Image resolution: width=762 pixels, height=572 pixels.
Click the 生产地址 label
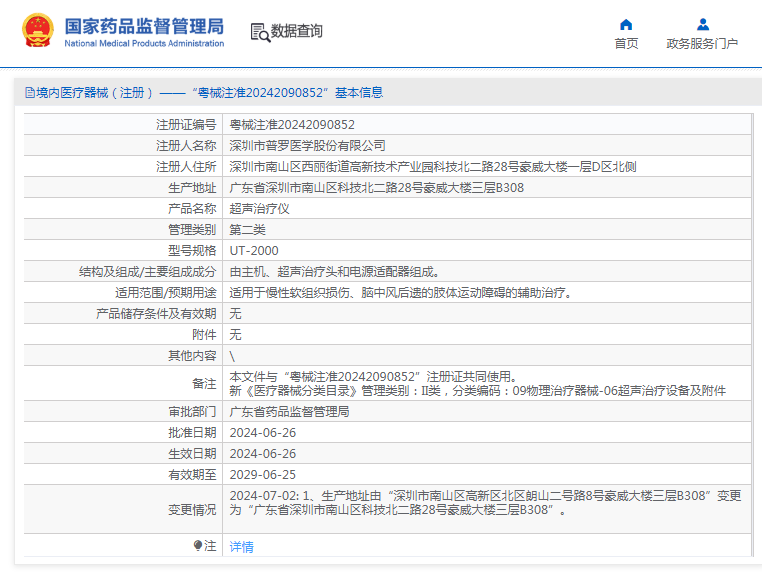click(x=192, y=188)
